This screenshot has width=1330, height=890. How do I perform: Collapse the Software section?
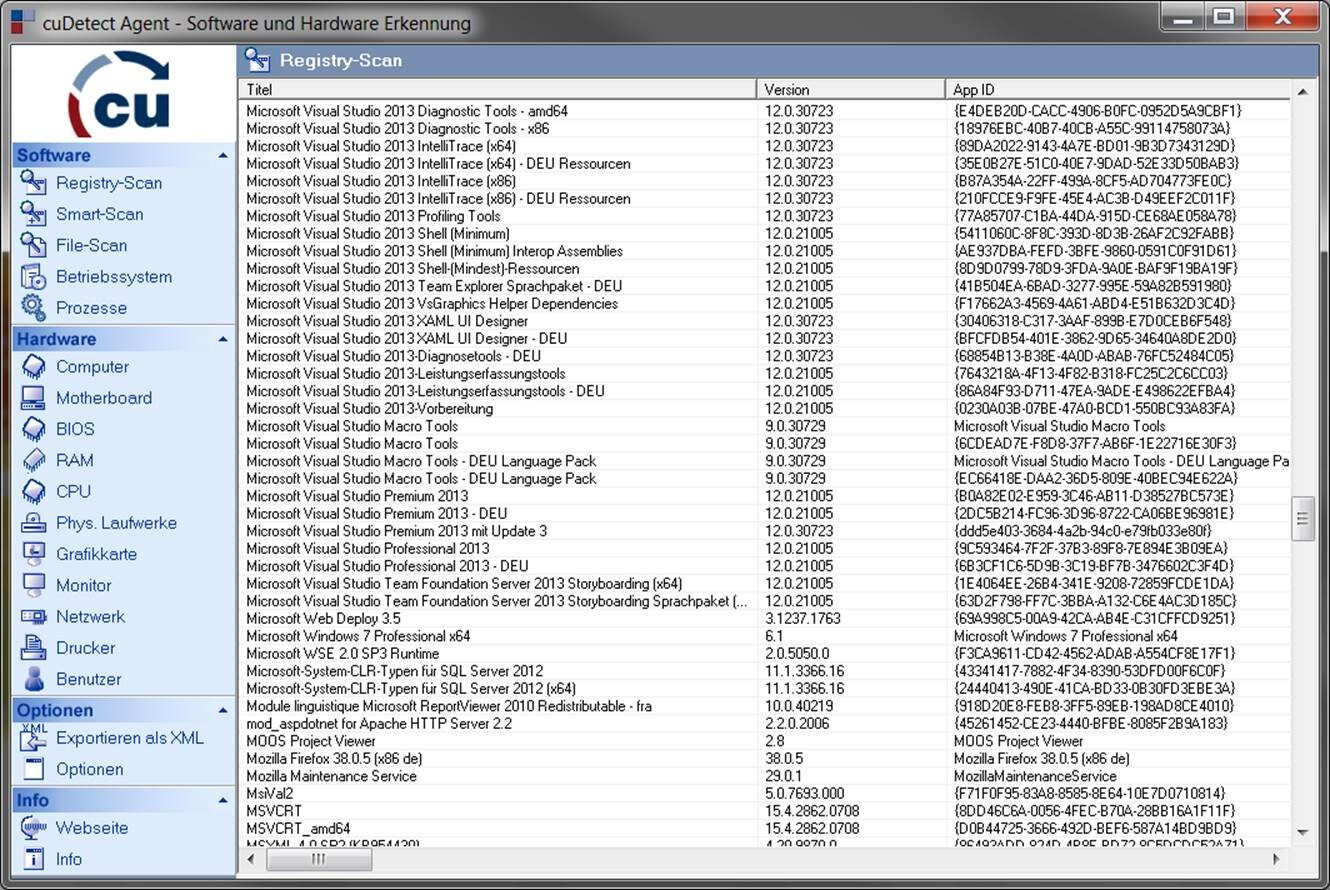pos(222,156)
